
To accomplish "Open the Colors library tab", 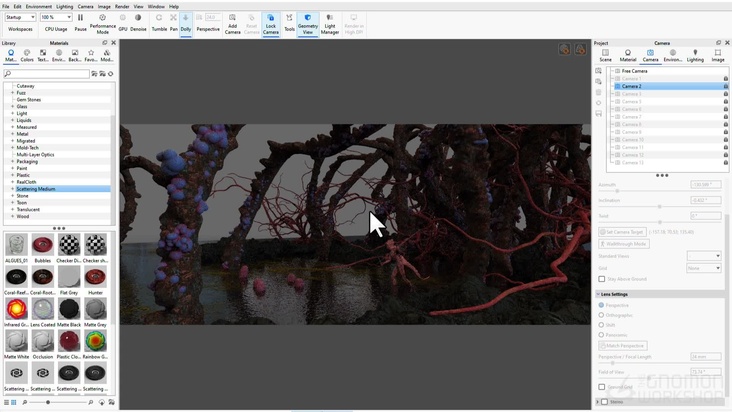I will (x=27, y=56).
